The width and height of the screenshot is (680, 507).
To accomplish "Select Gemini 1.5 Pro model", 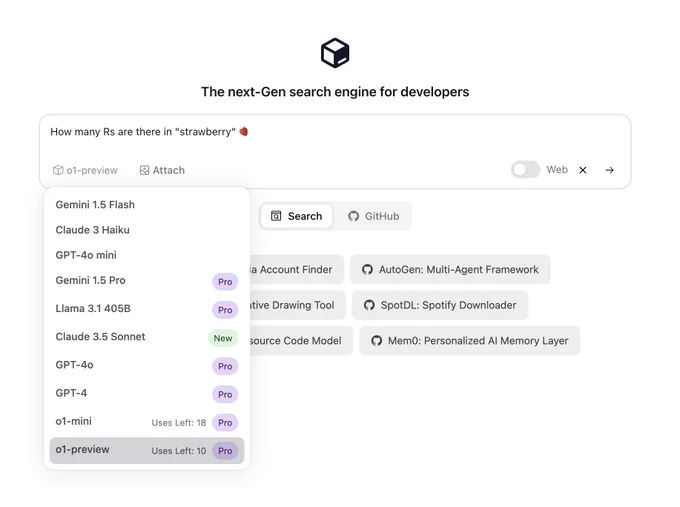I will 147,281.
